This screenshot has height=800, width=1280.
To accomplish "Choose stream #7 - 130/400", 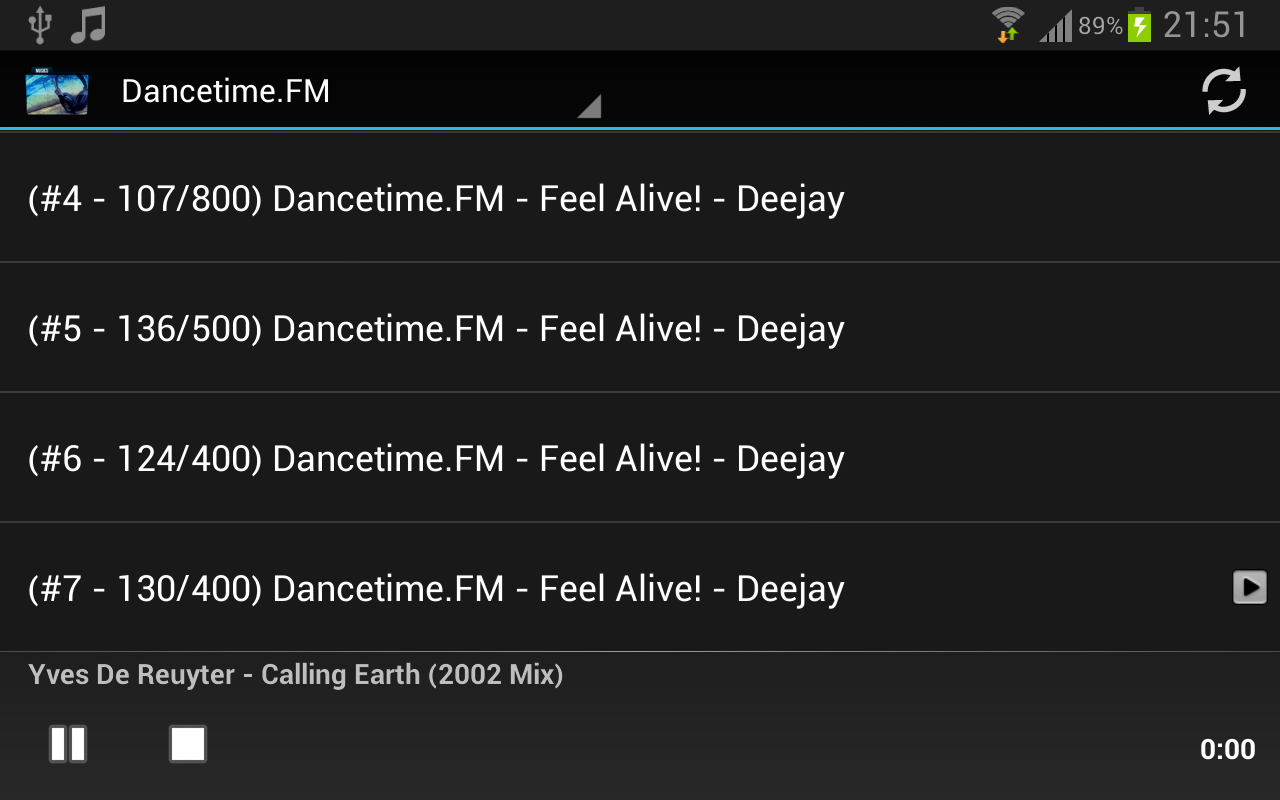I will click(640, 588).
